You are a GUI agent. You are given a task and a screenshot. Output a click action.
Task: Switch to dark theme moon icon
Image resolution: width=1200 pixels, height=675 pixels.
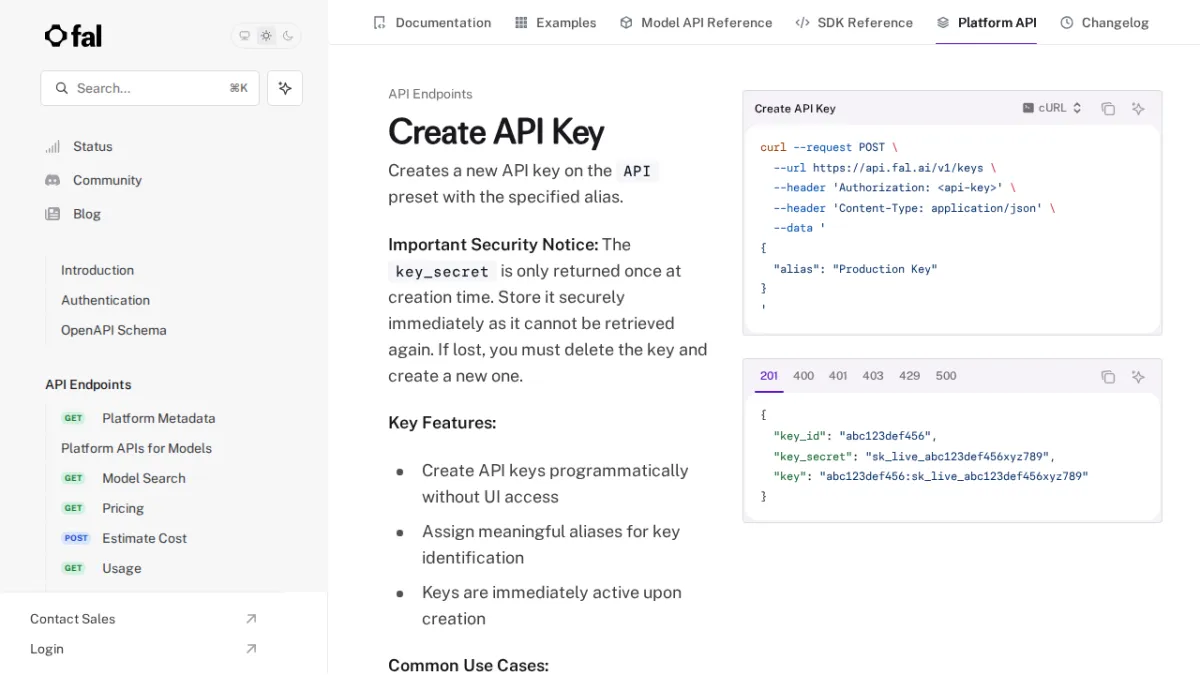pyautogui.click(x=288, y=36)
